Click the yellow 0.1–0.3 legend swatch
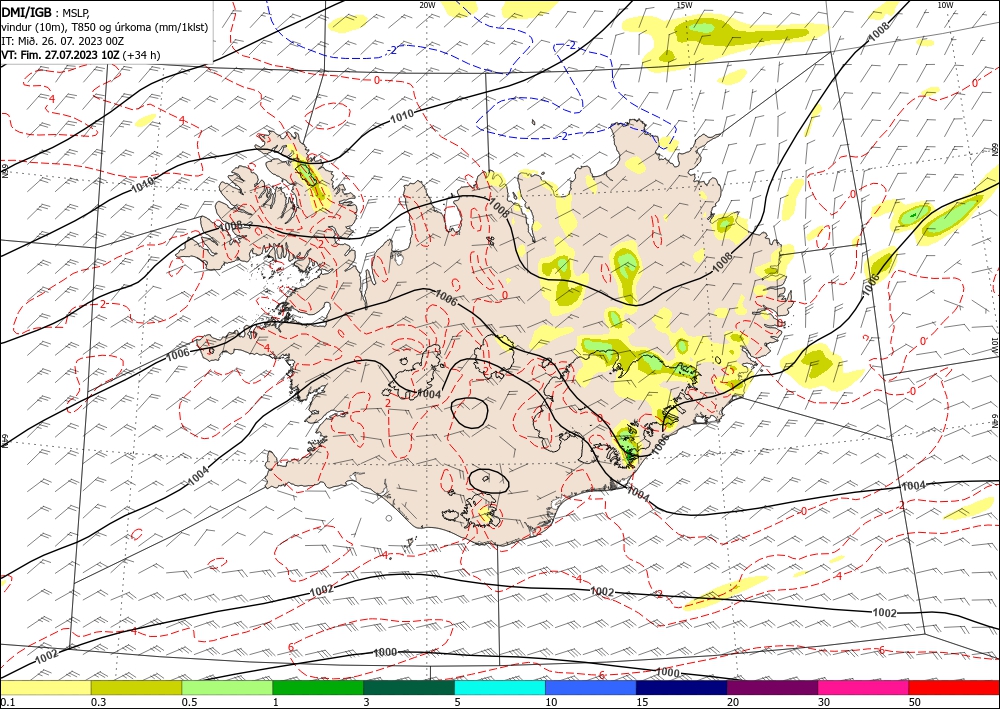Viewport: 1000px width, 709px height. click(x=45, y=687)
